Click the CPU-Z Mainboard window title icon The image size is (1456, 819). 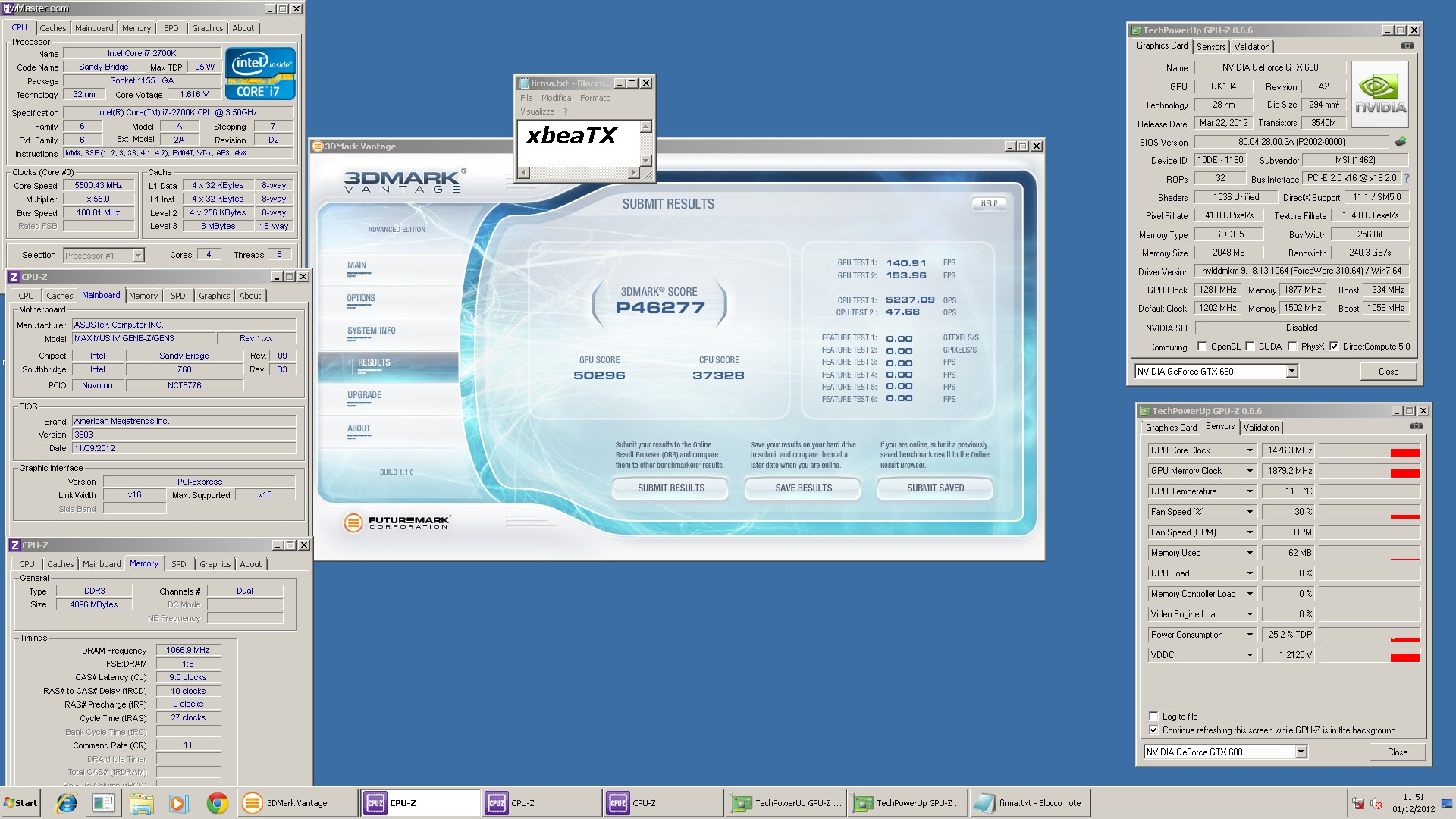point(14,277)
